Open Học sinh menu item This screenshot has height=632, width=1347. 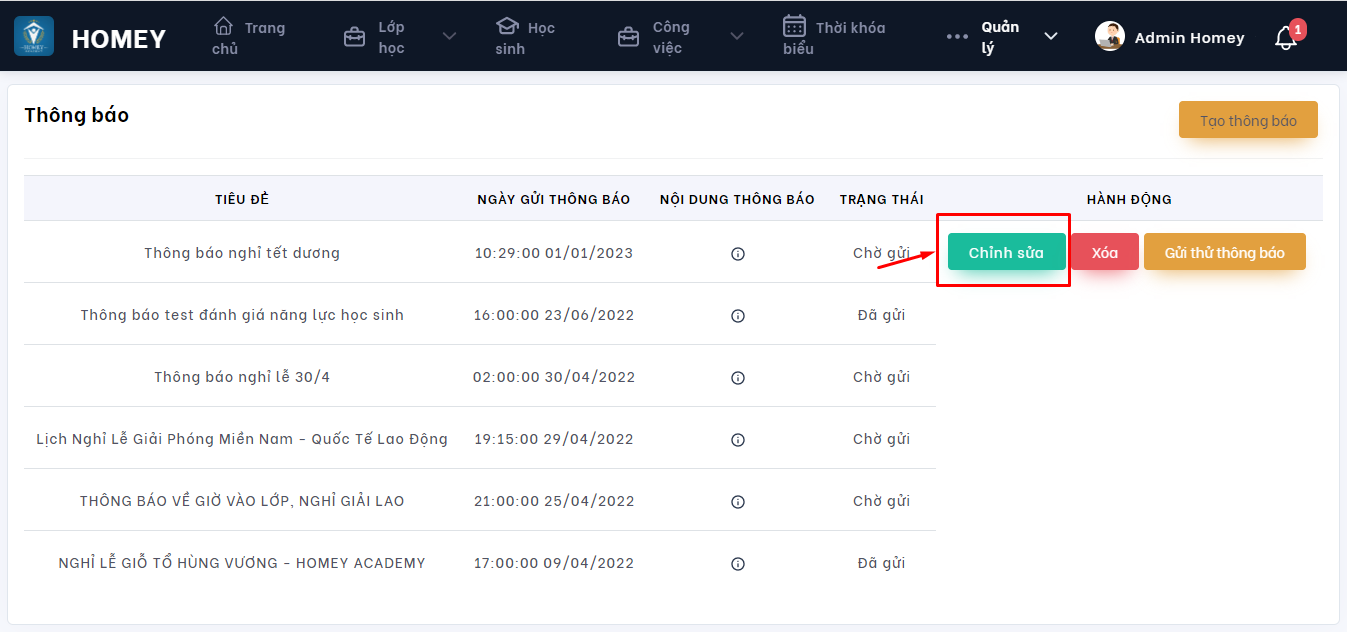(x=525, y=37)
